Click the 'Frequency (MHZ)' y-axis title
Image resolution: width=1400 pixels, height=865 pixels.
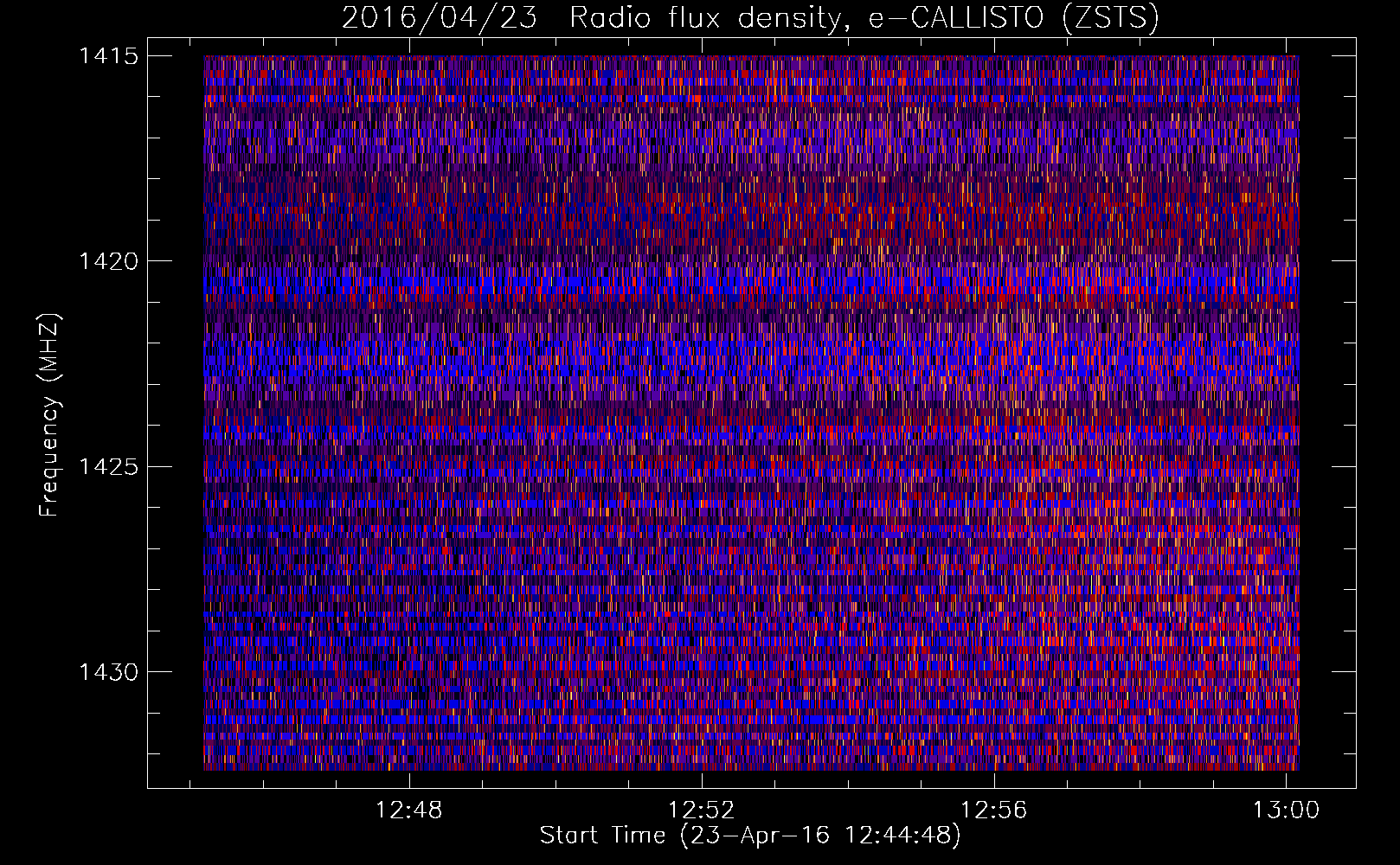[x=50, y=415]
